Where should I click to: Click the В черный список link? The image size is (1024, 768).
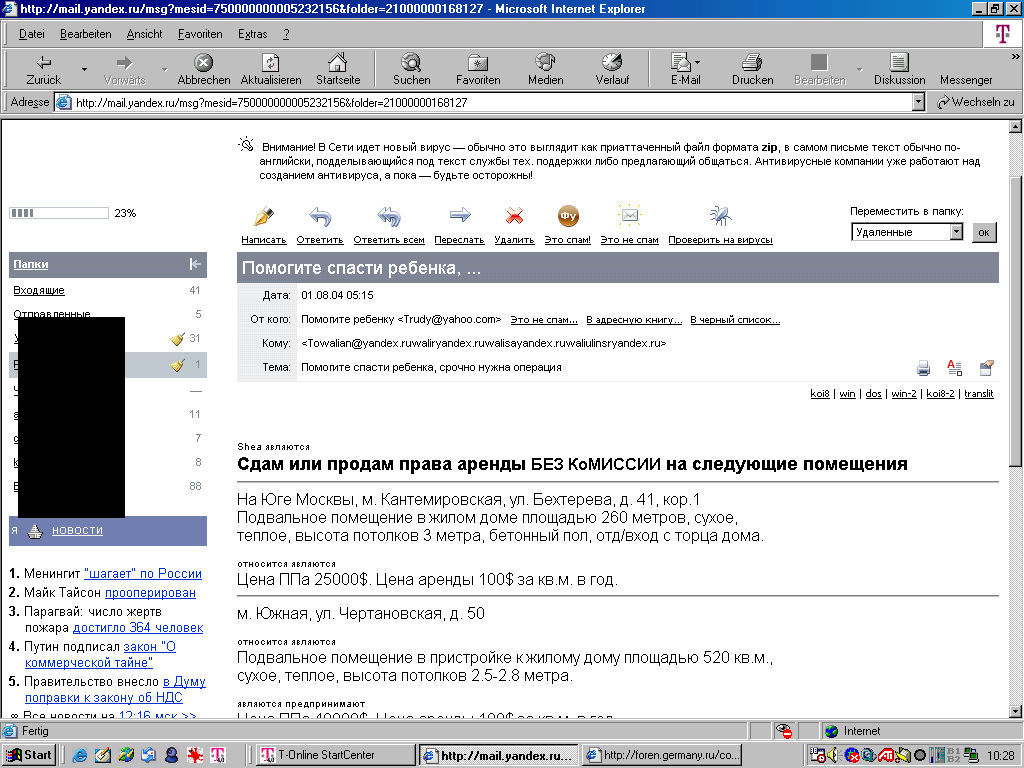pos(735,319)
